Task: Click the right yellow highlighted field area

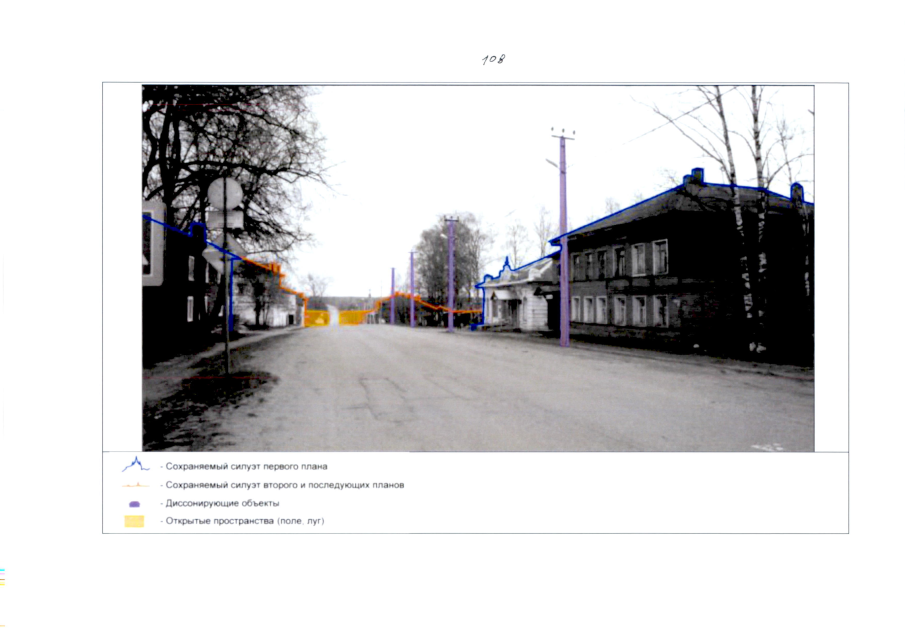Action: coord(352,317)
